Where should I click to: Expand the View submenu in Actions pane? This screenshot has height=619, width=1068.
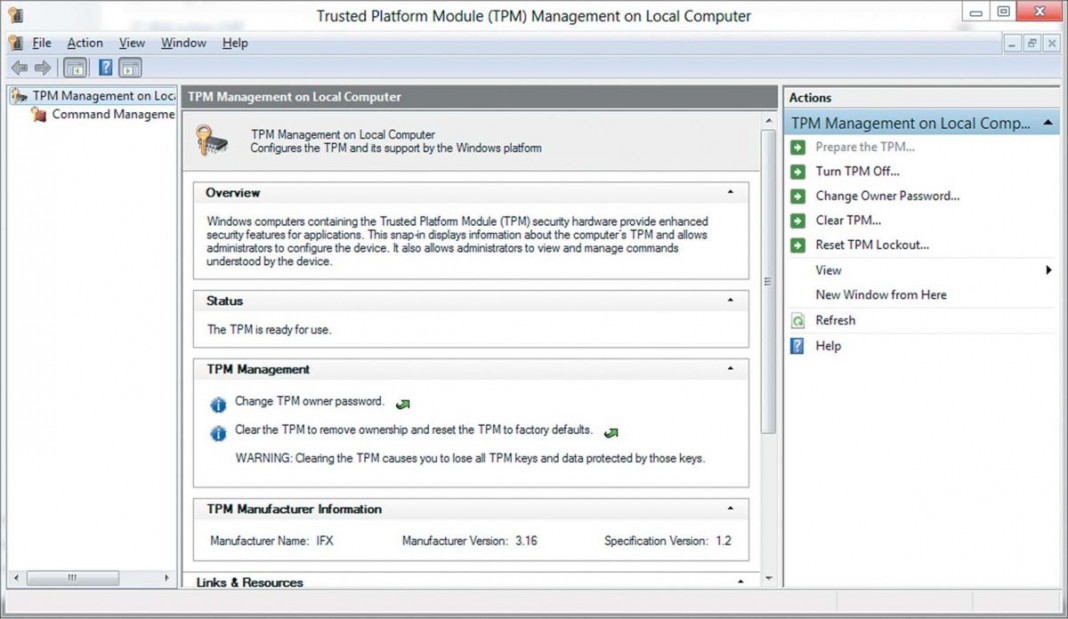[1048, 270]
